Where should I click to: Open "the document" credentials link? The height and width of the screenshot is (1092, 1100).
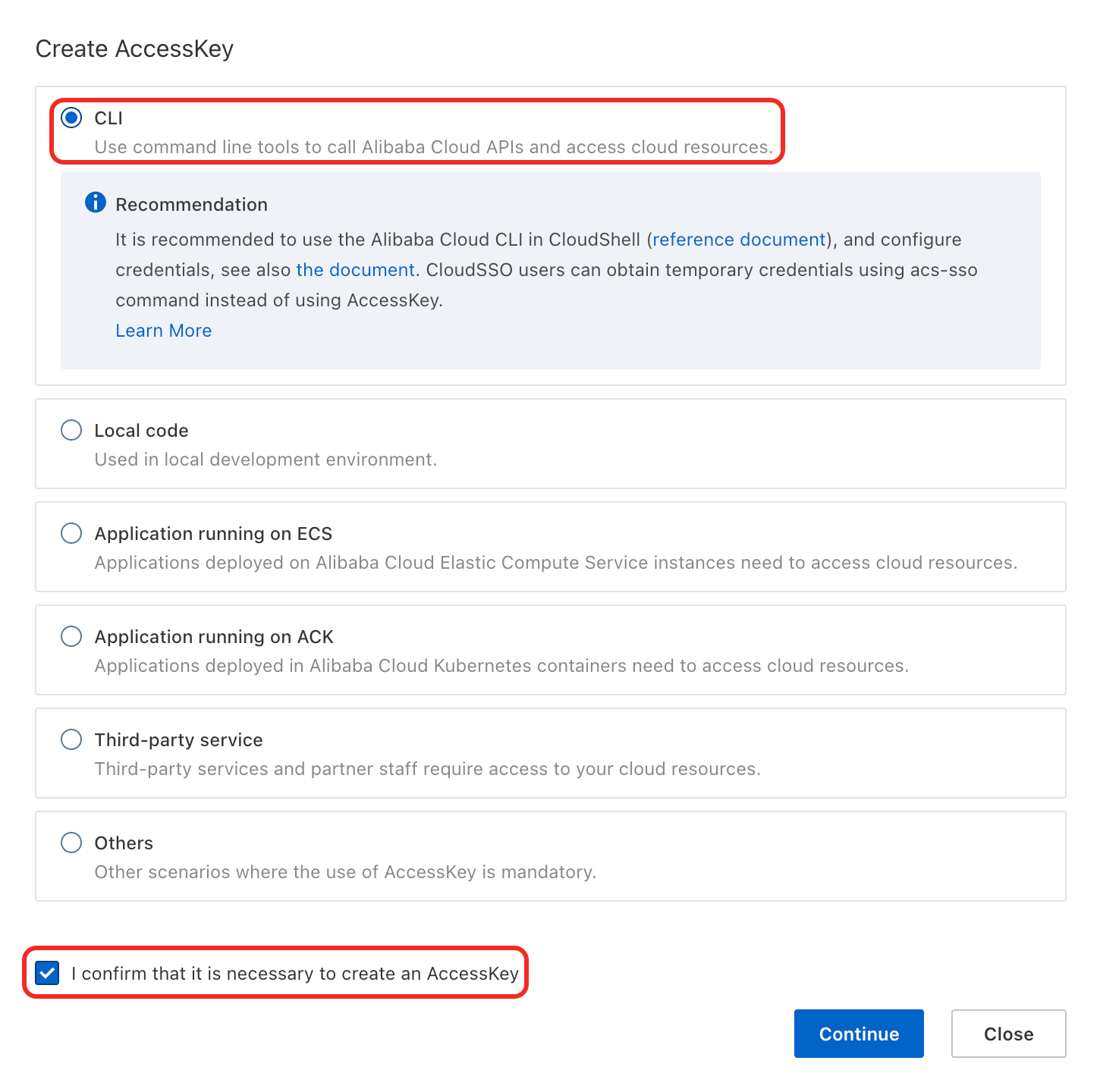355,270
